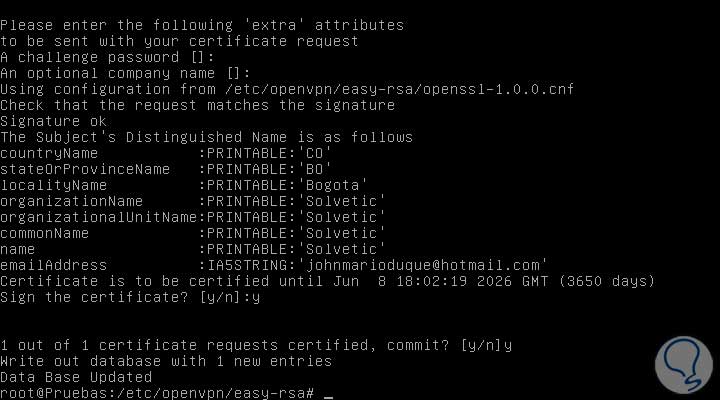Click the blinking cursor at the shell prompt
Screen dimensions: 720x400
click(x=328, y=393)
